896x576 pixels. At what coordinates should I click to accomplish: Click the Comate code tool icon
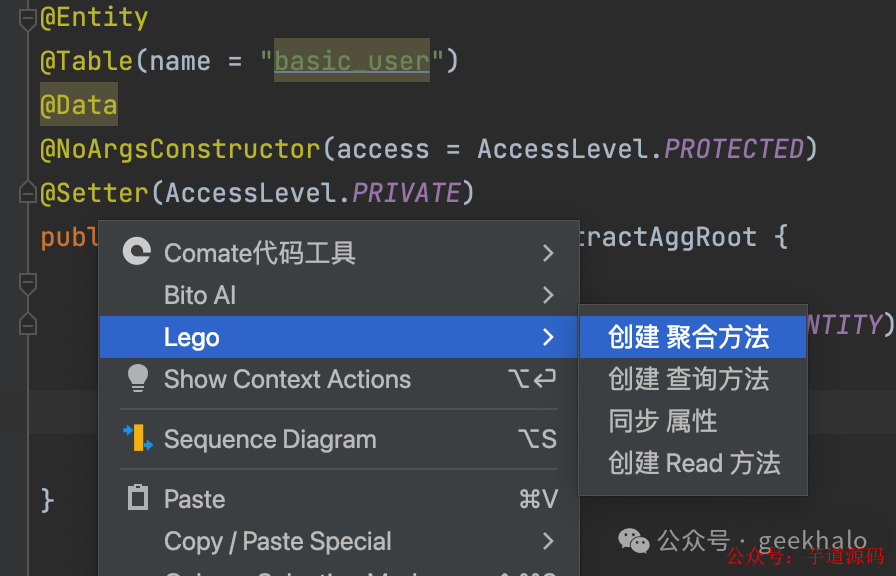137,251
